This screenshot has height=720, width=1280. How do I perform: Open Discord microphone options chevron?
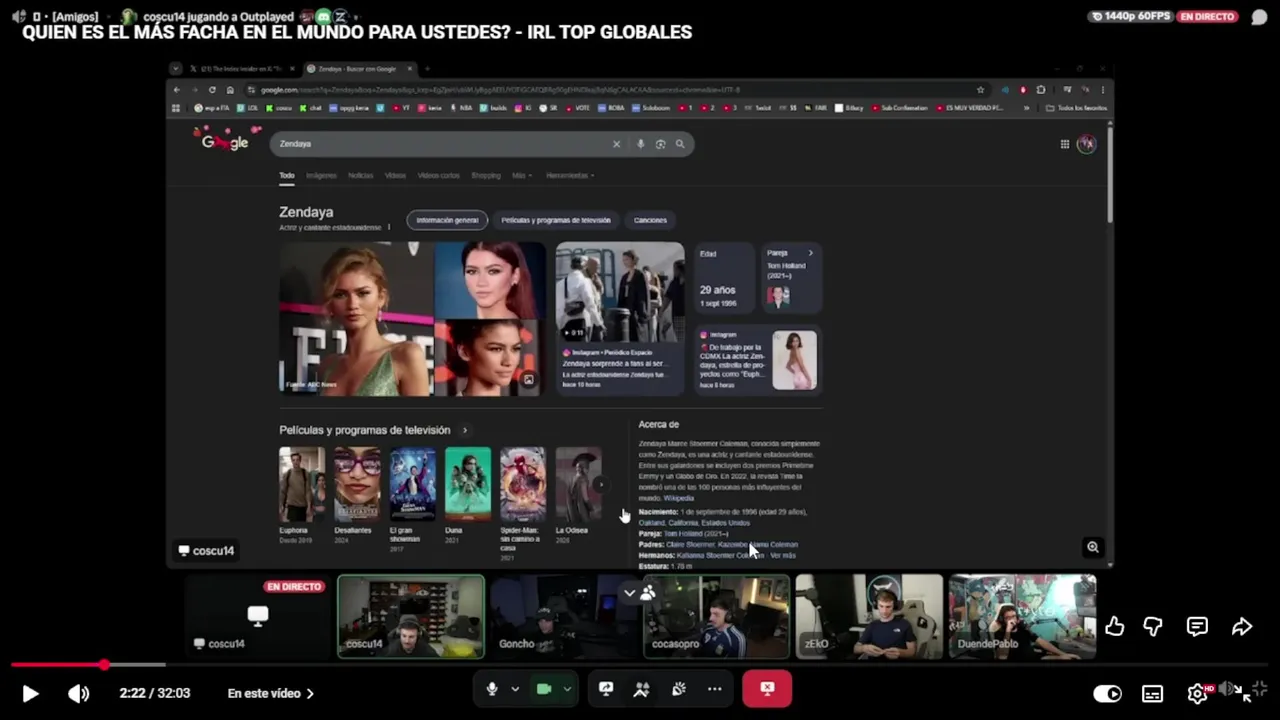click(515, 688)
